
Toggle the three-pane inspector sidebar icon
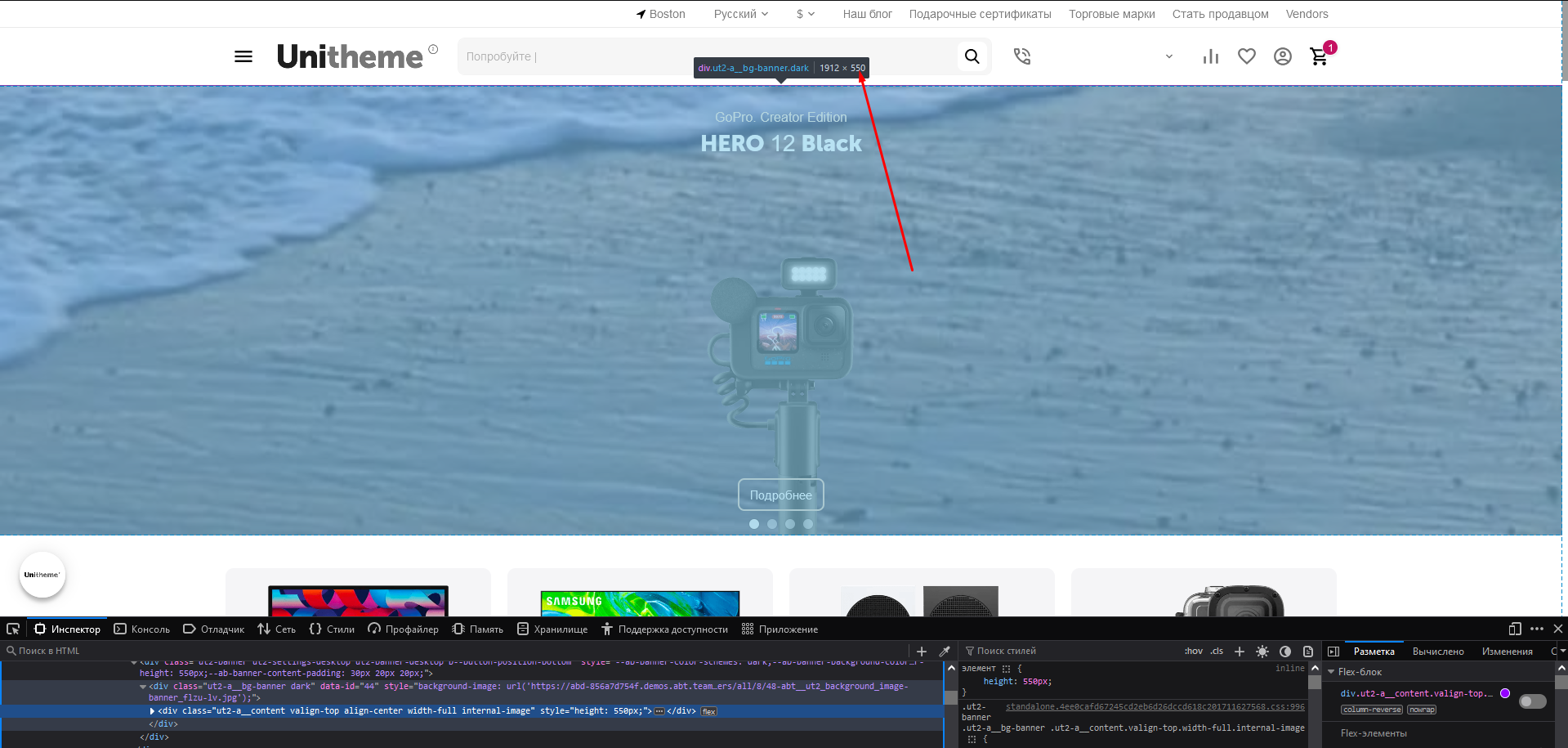click(1333, 652)
